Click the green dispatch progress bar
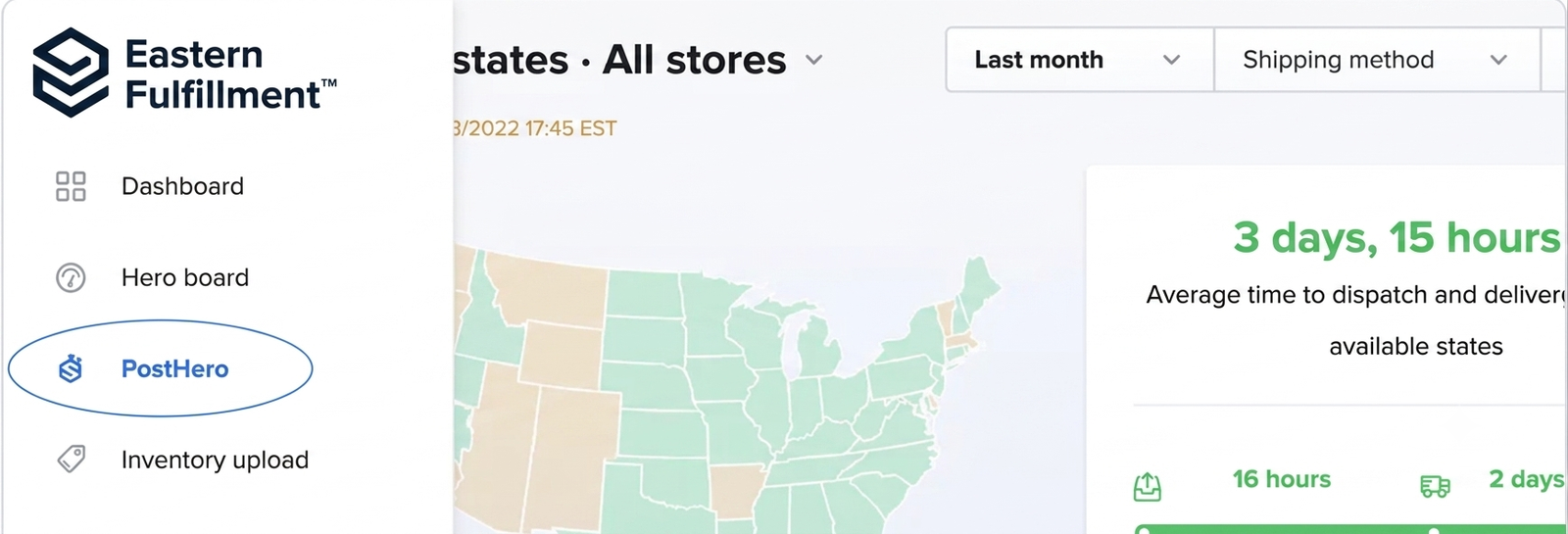The image size is (1568, 534). [x=1350, y=529]
